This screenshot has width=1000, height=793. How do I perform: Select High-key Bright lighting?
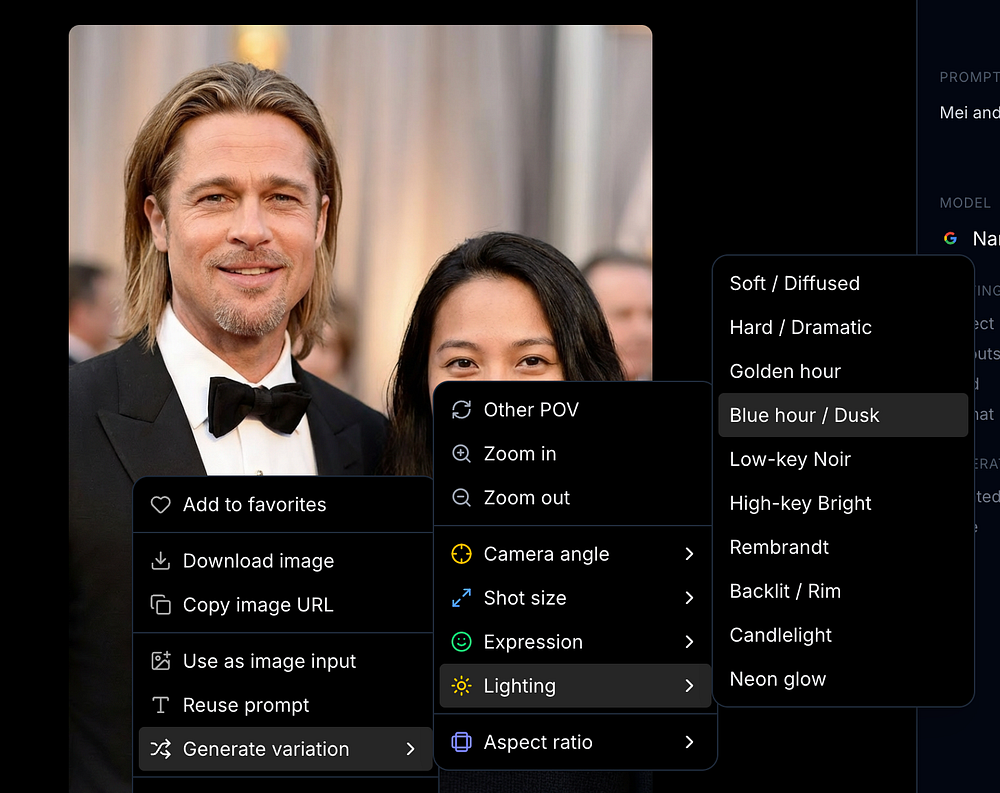(x=843, y=503)
